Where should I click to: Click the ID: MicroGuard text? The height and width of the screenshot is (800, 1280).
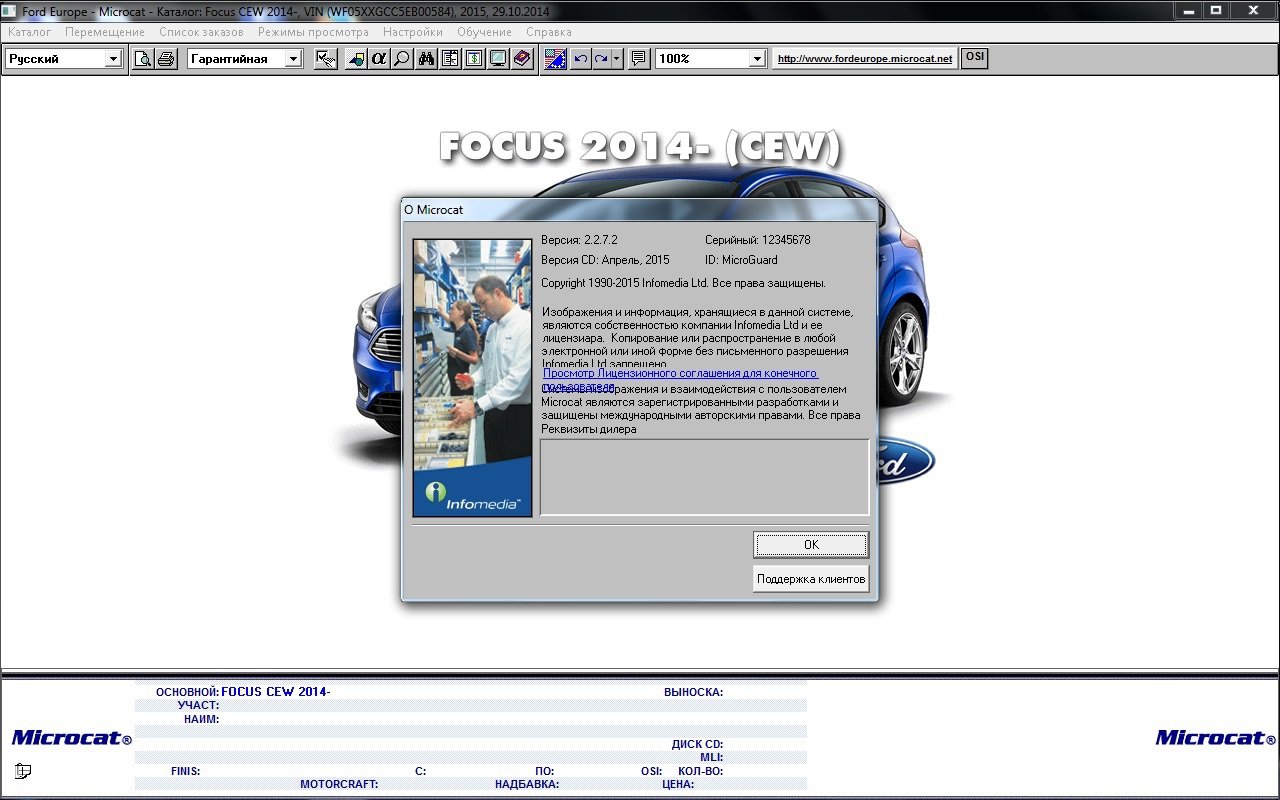click(741, 260)
